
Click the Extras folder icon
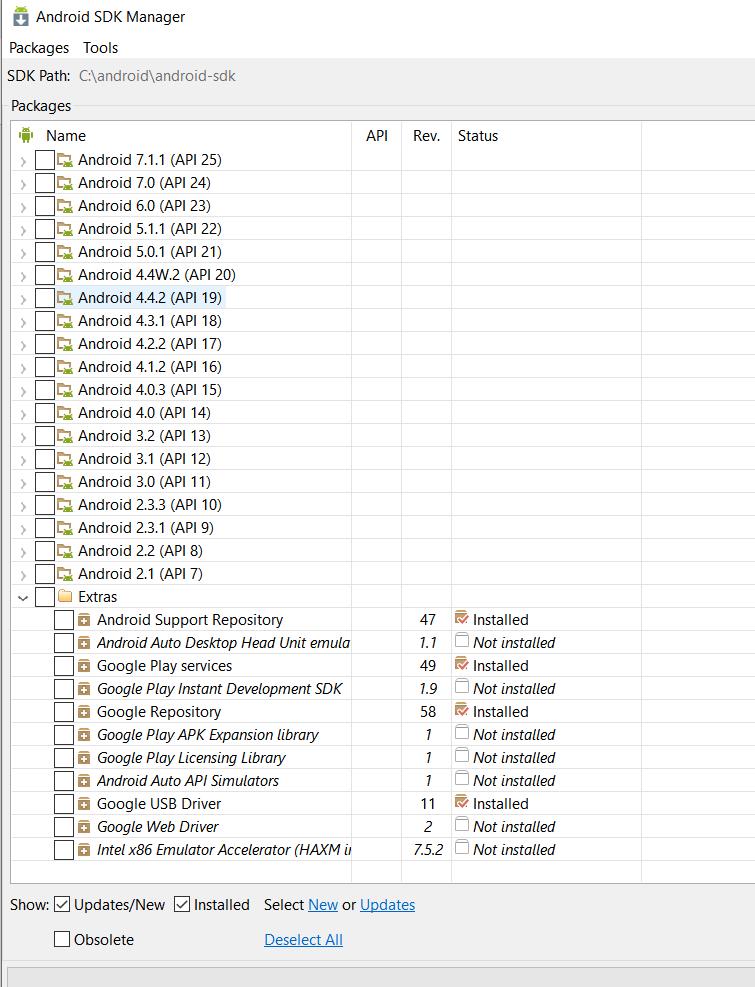click(65, 596)
